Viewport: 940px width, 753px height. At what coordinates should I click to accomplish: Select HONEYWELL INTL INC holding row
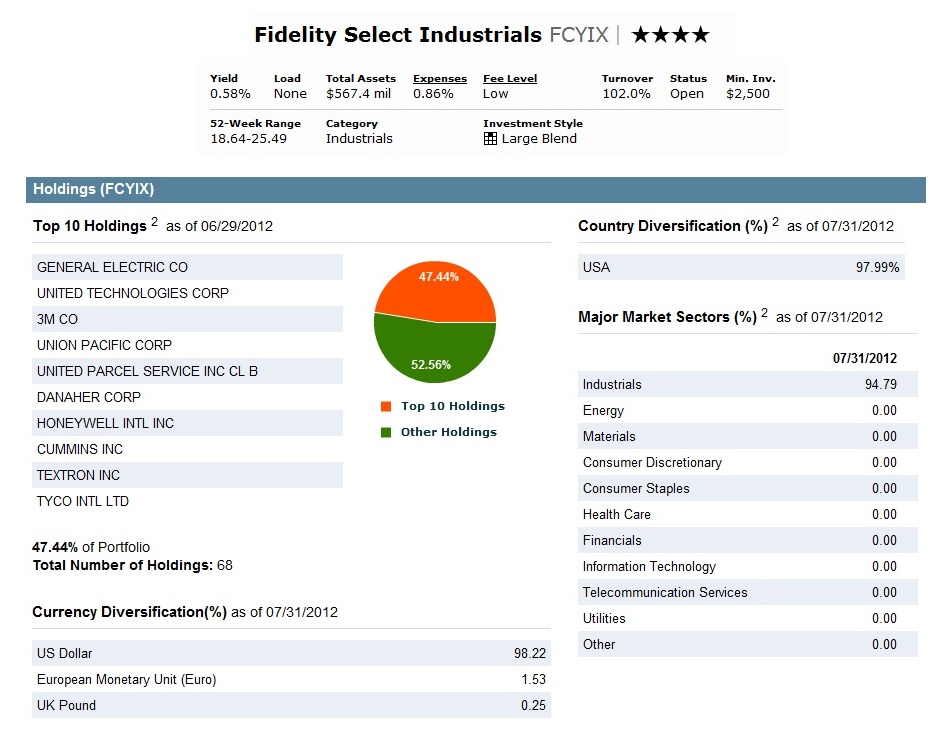(187, 423)
